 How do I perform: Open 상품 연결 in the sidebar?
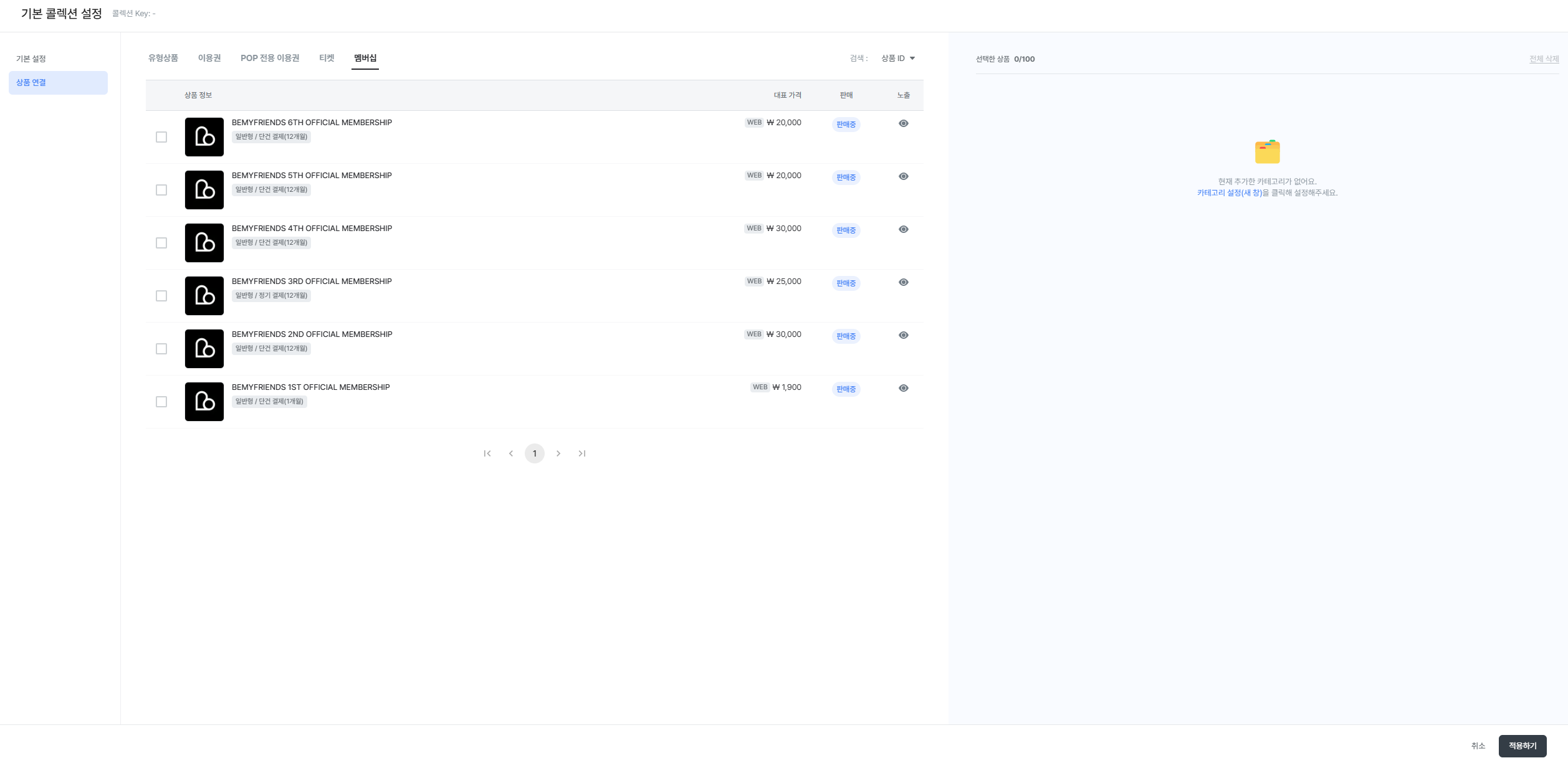[x=58, y=83]
